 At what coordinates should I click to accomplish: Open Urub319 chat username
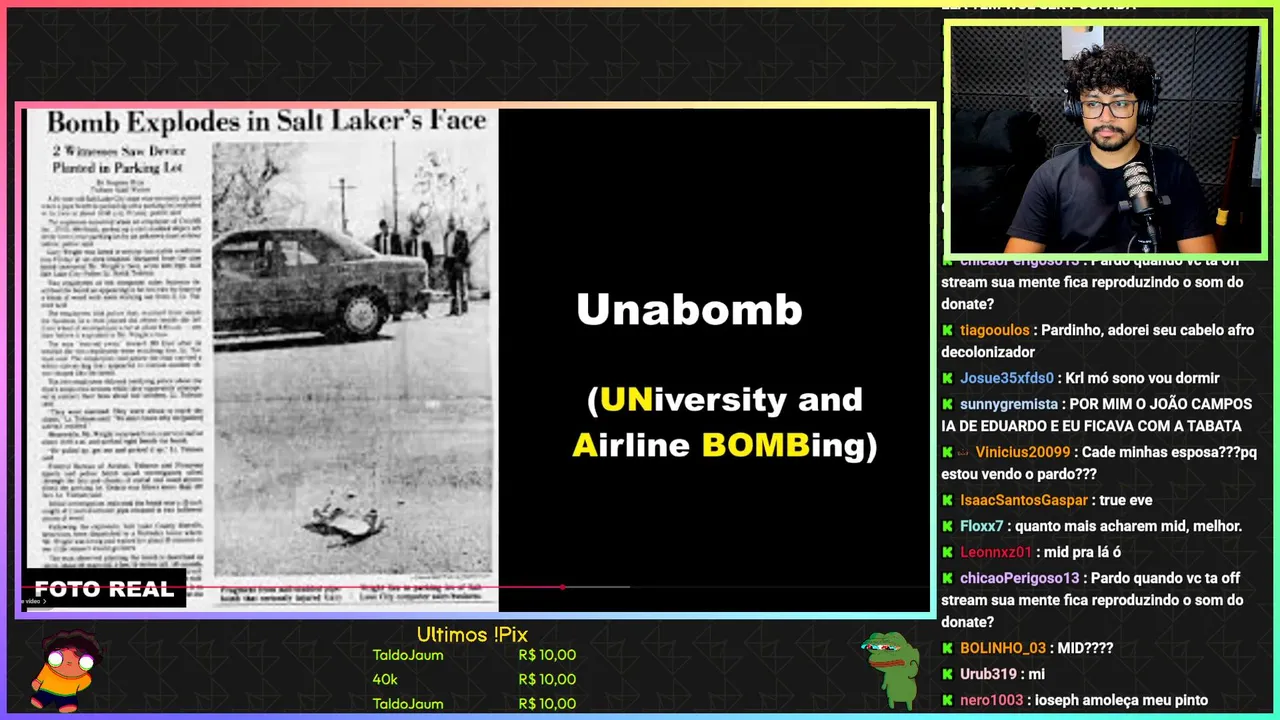coord(989,674)
